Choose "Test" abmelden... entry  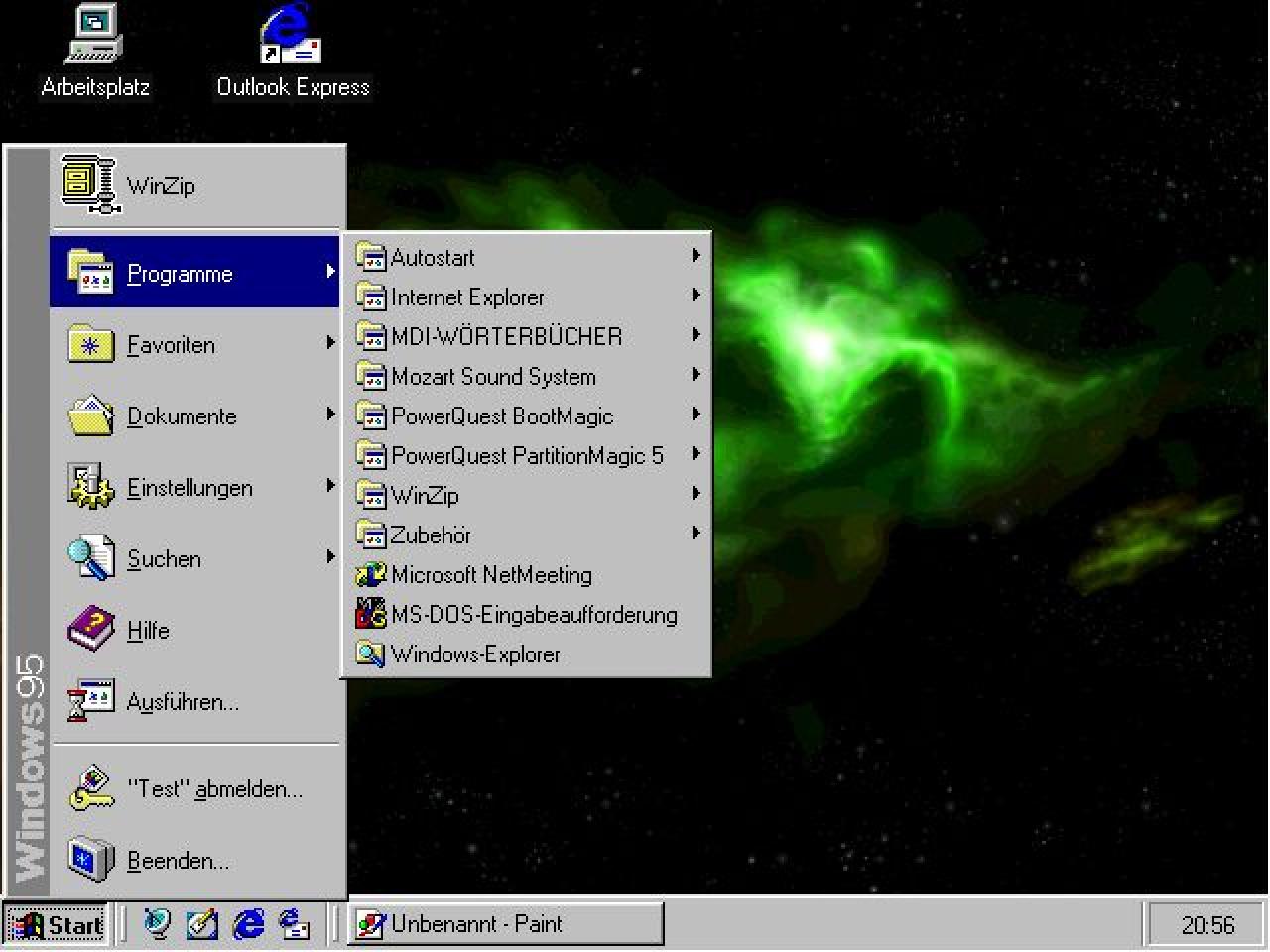point(195,788)
